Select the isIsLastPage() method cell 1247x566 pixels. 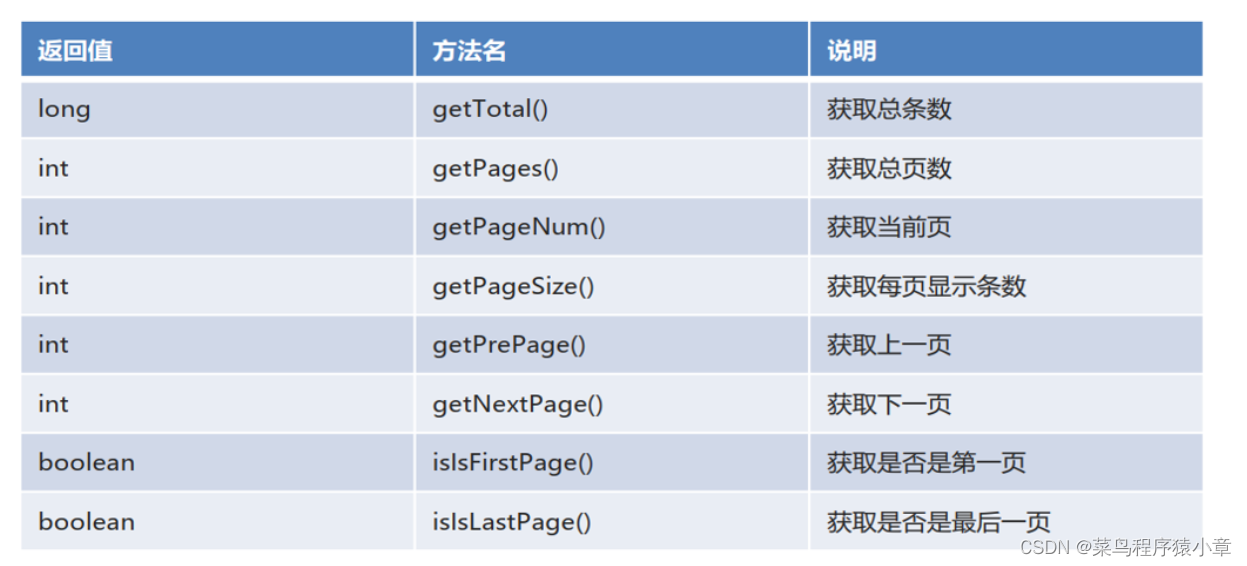[612, 521]
